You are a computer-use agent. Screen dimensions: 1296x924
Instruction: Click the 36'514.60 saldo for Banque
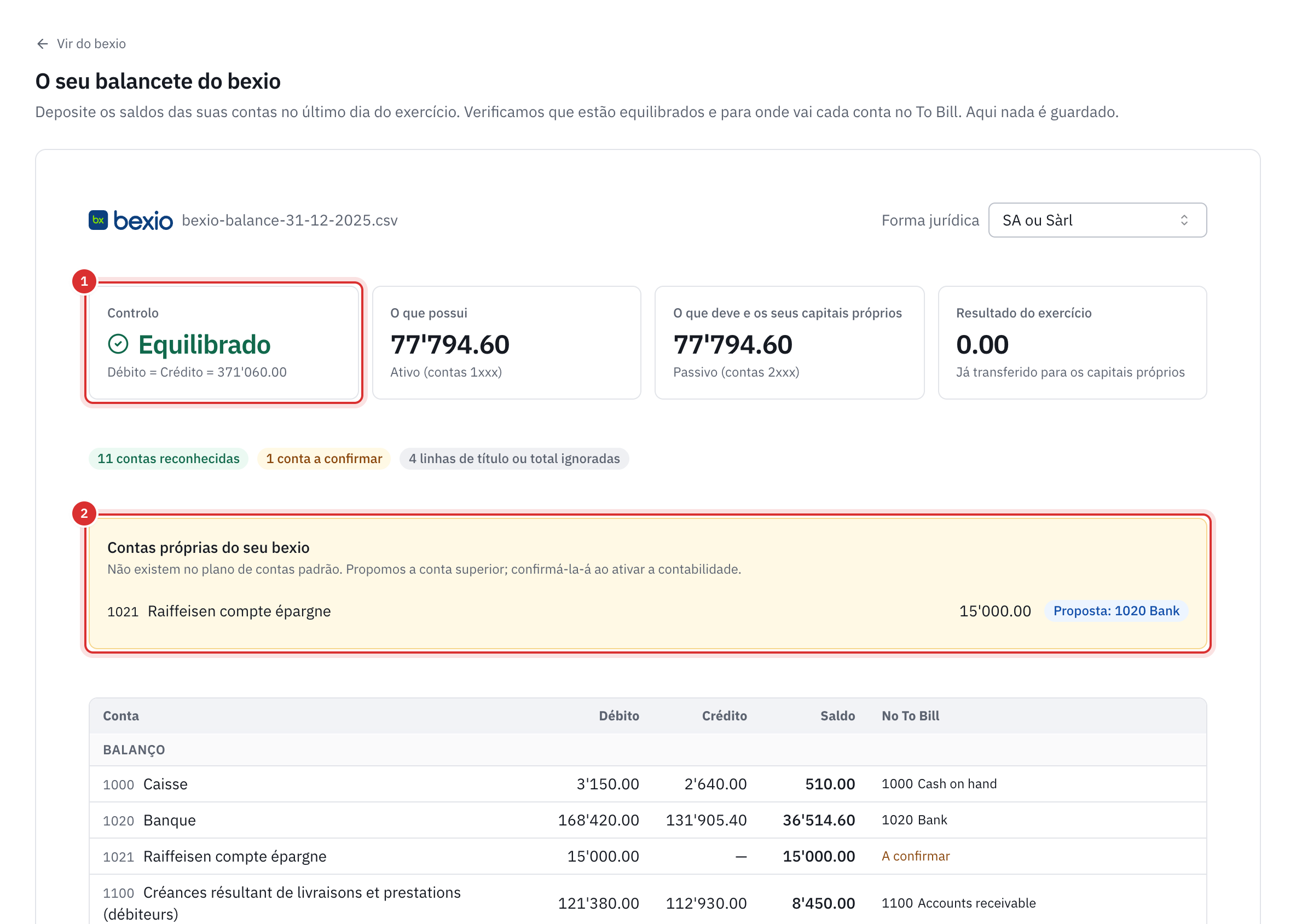tap(818, 820)
